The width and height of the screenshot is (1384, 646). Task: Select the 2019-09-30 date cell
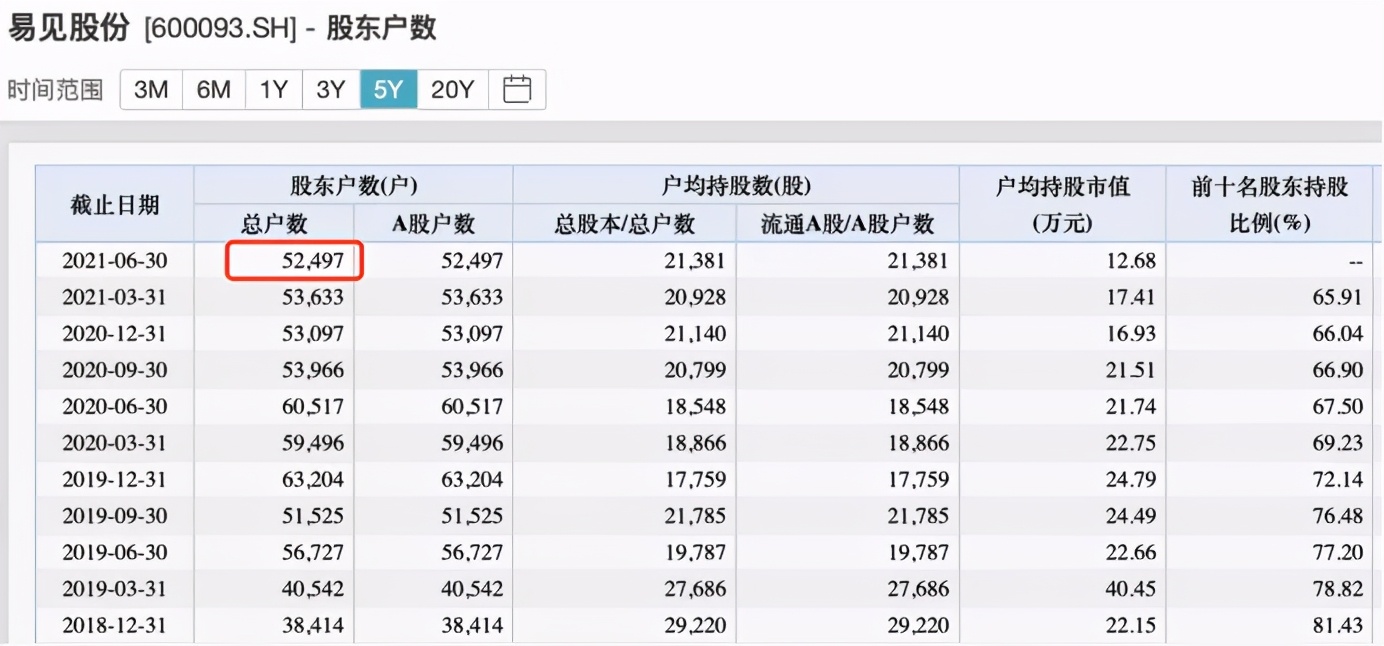(x=115, y=516)
